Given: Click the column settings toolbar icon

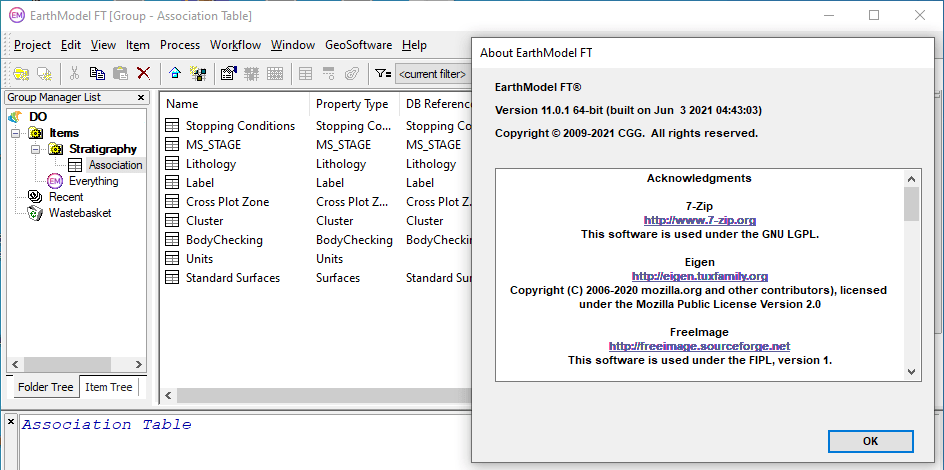Looking at the screenshot, I should tap(329, 73).
